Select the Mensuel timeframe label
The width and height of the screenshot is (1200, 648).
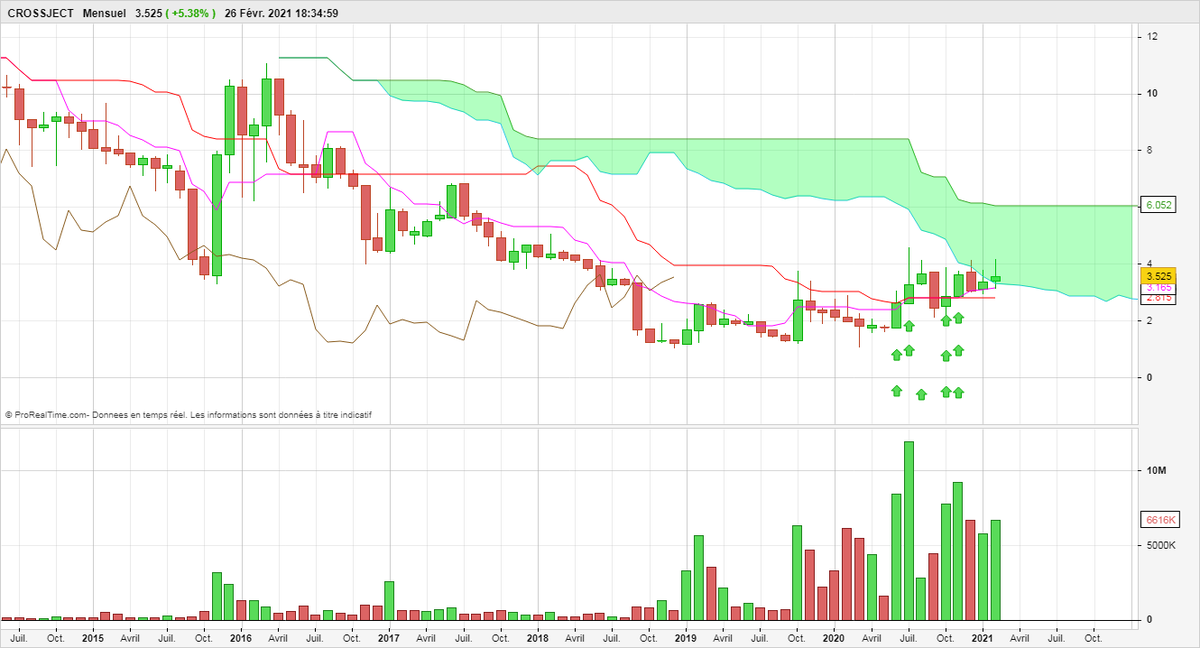(x=105, y=13)
